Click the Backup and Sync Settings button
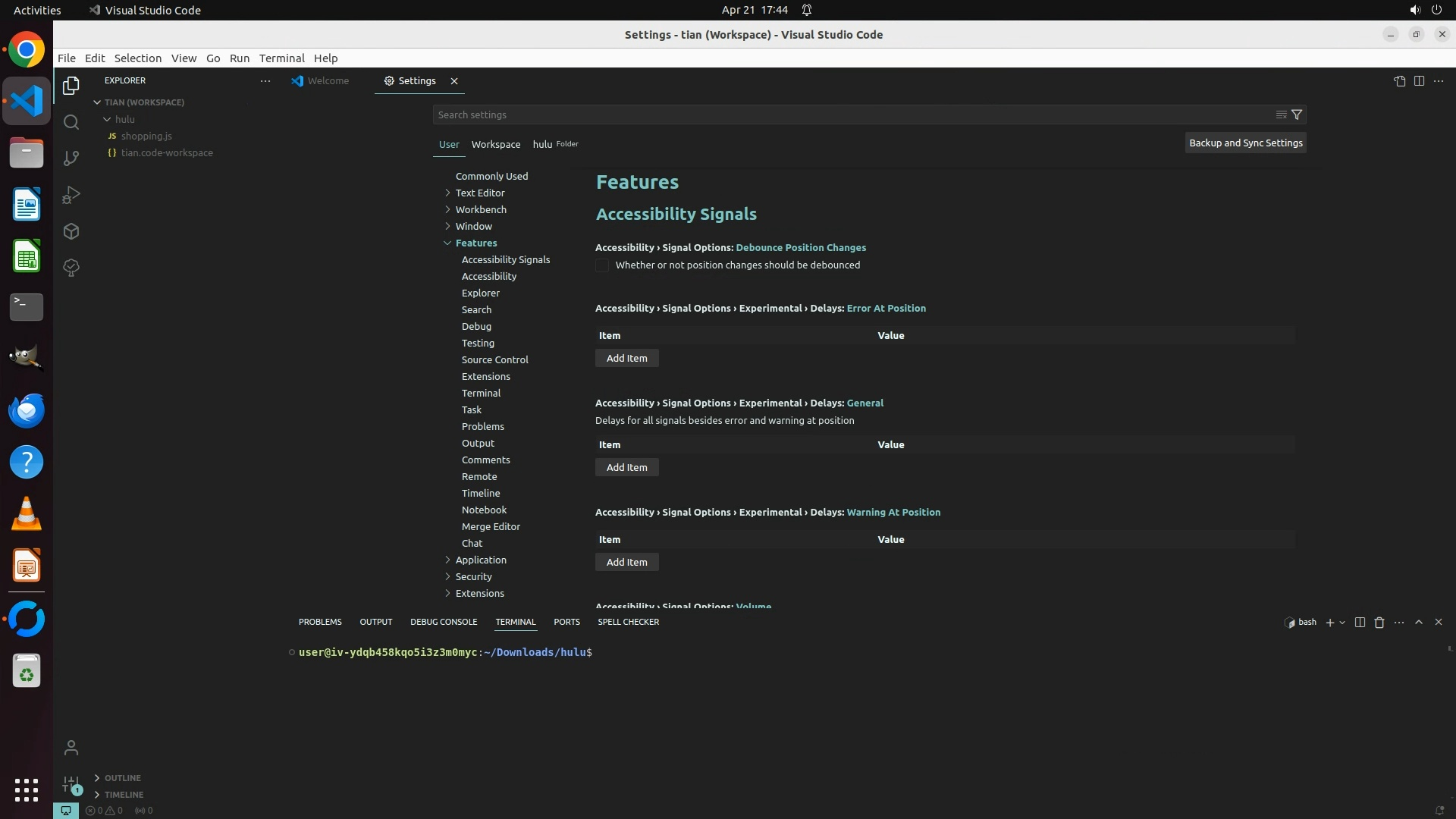 [x=1245, y=143]
